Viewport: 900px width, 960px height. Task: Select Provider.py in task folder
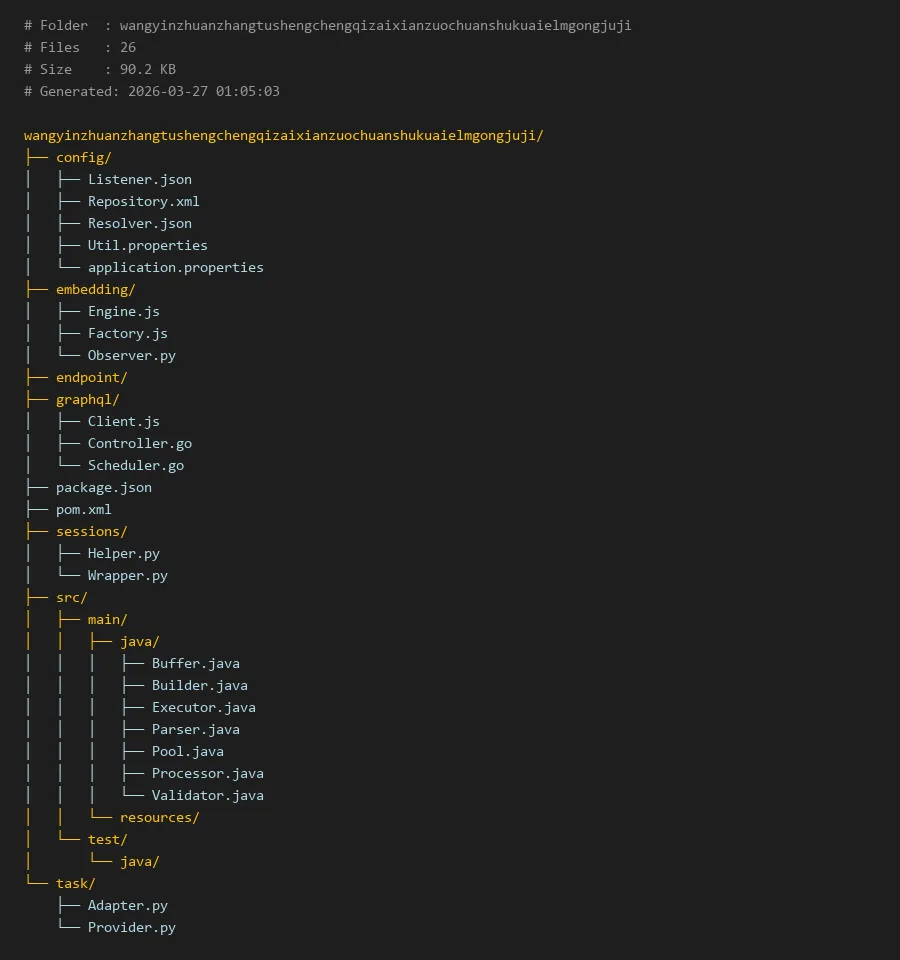point(131,927)
